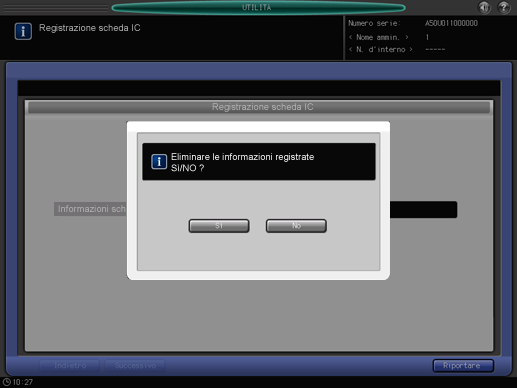Screen dimensions: 517x388
Task: Click the 10:27 time display
Action: click(23, 382)
